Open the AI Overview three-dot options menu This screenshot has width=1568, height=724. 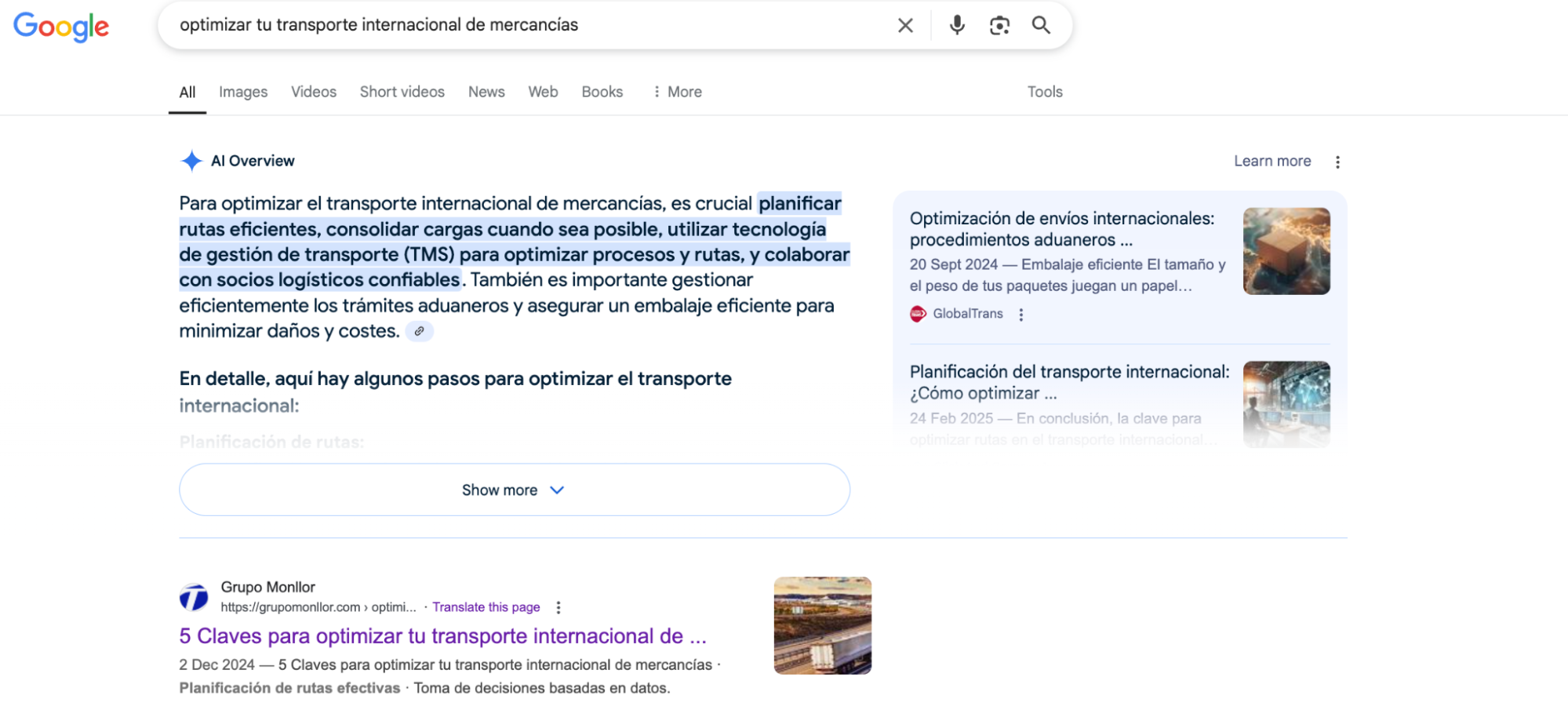(x=1337, y=161)
